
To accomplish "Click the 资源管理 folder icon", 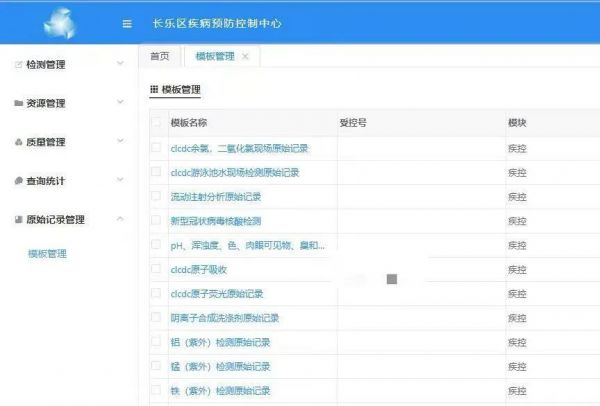I will [18, 103].
